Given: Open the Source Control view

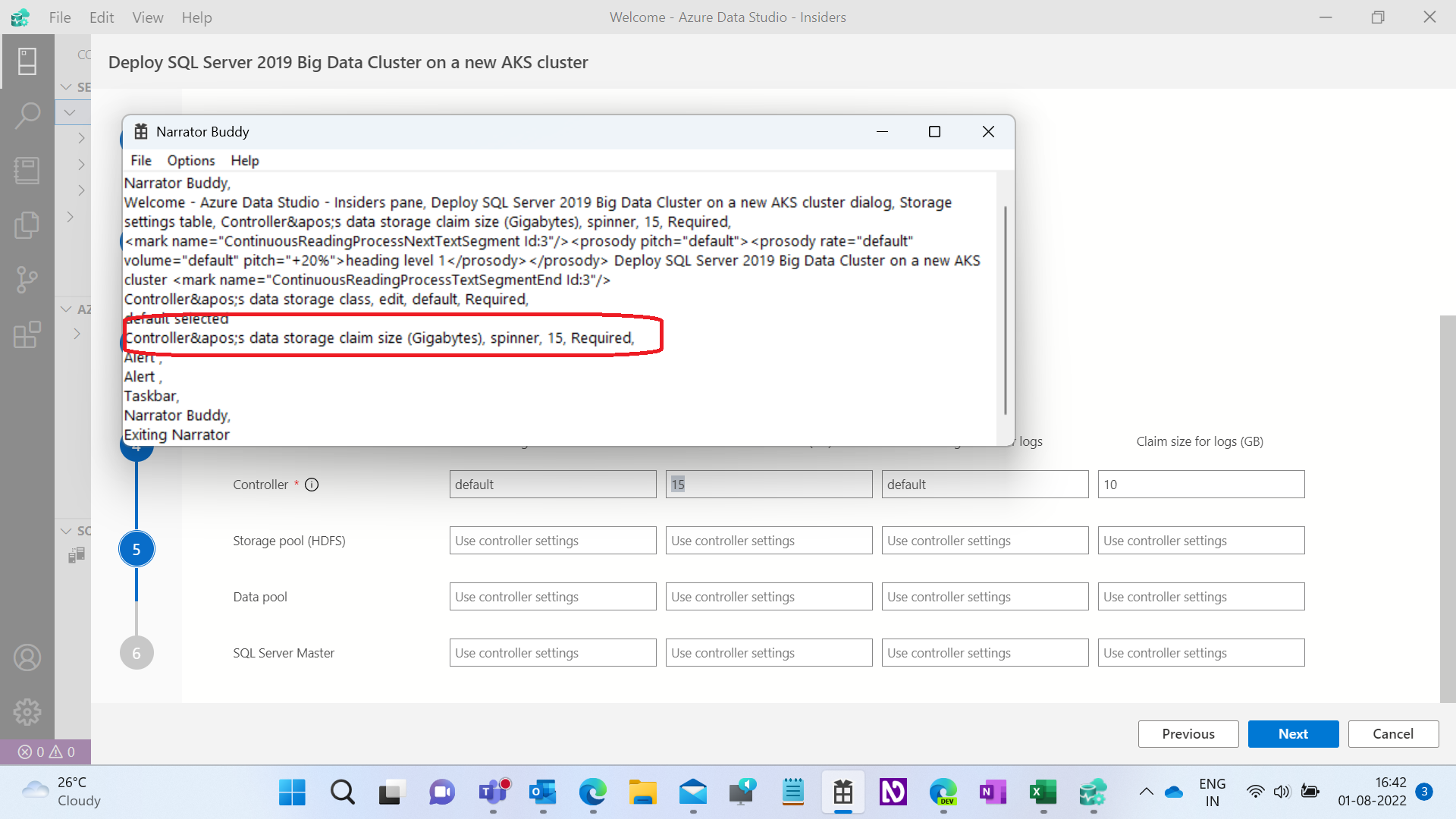Looking at the screenshot, I should [28, 279].
